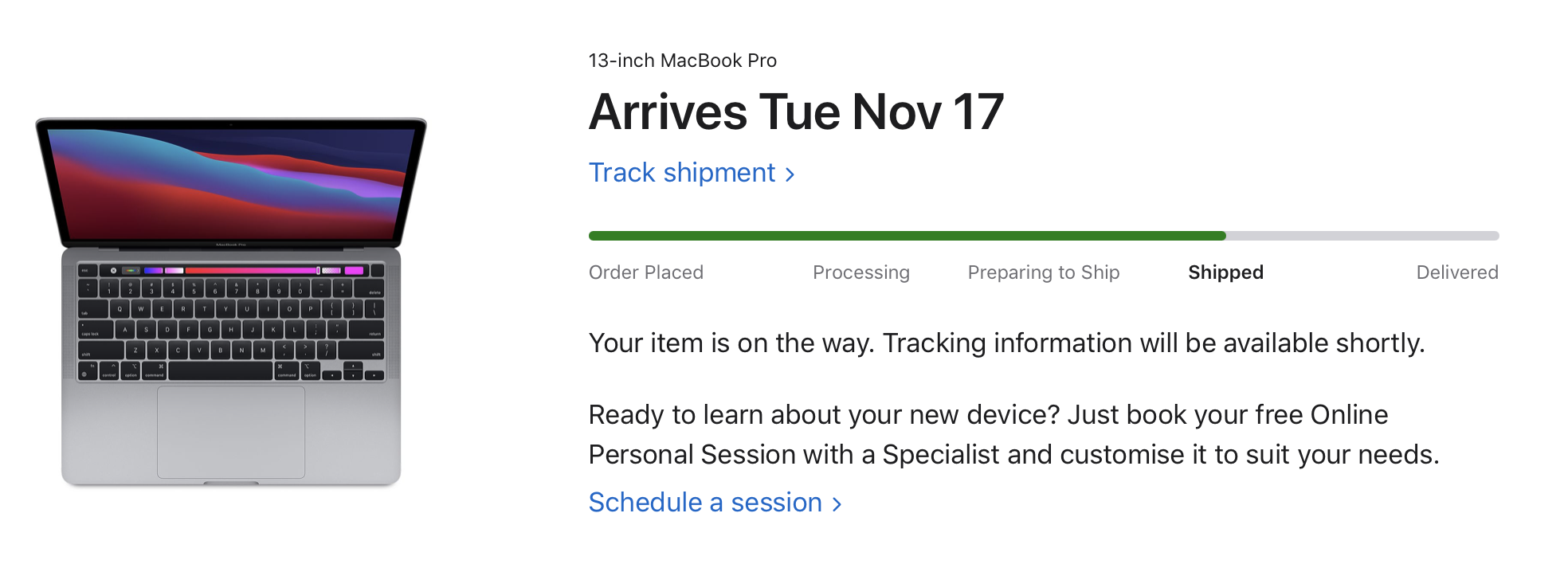Click the chevron arrow beside Track shipment

790,174
